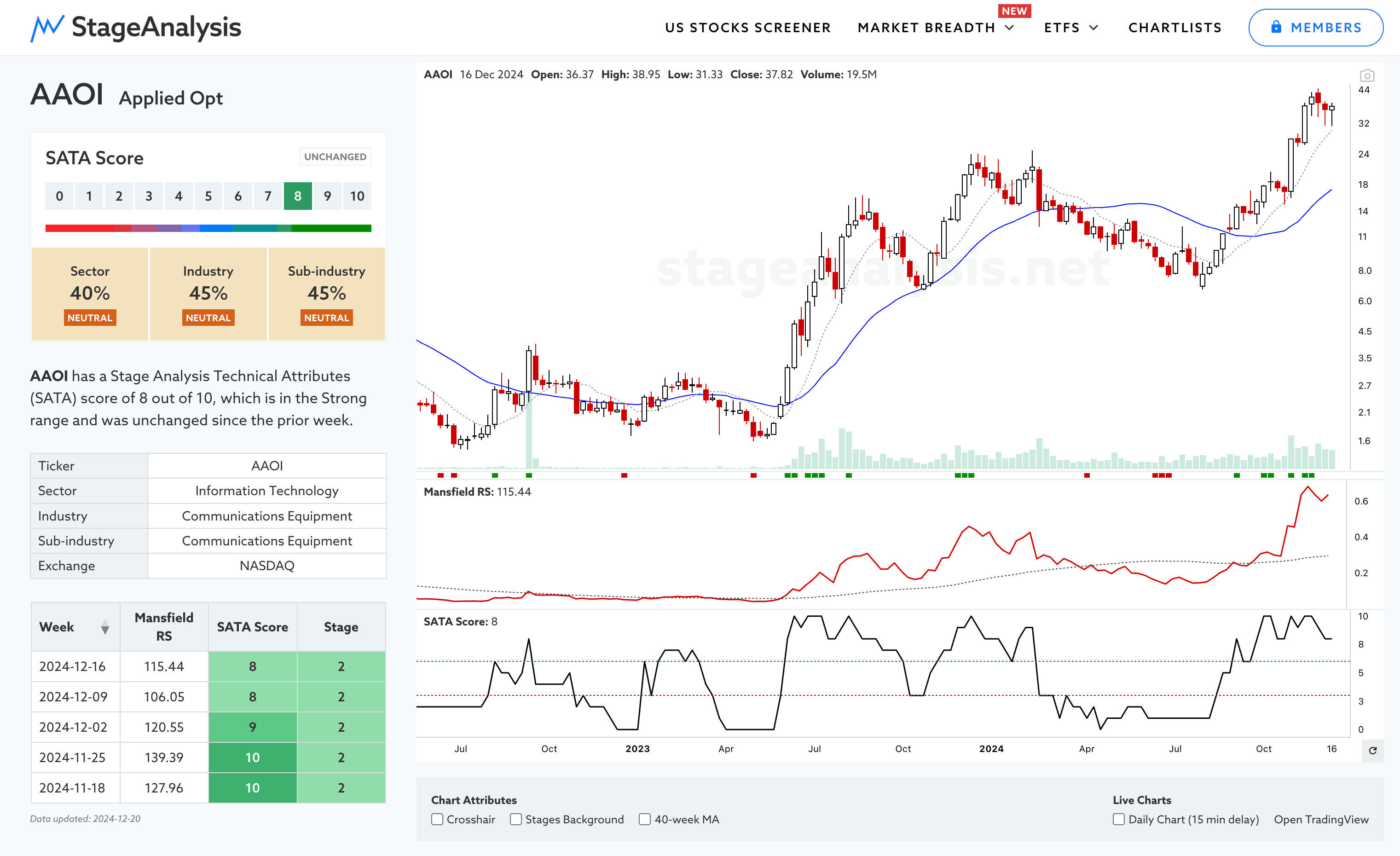
Task: Click the Mansfield RS column header
Action: (x=164, y=627)
